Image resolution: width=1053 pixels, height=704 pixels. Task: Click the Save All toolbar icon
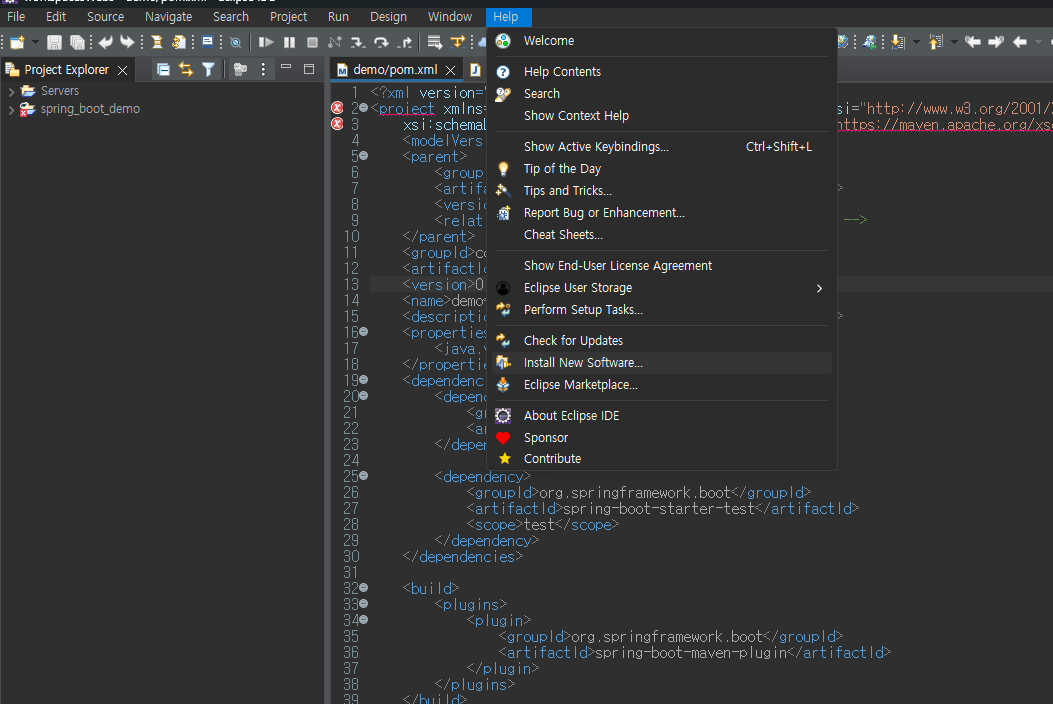(77, 42)
